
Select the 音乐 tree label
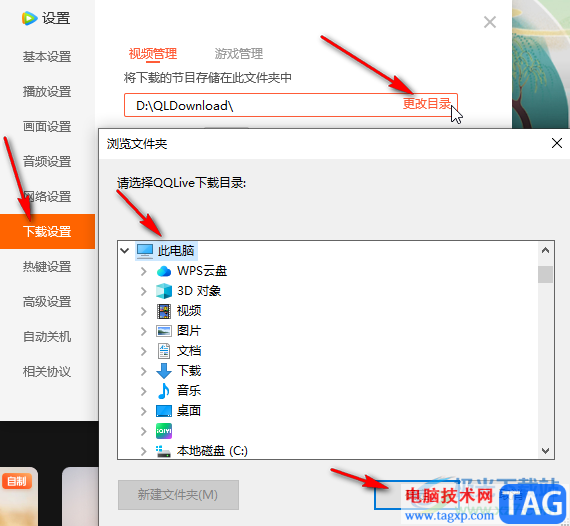pyautogui.click(x=189, y=391)
